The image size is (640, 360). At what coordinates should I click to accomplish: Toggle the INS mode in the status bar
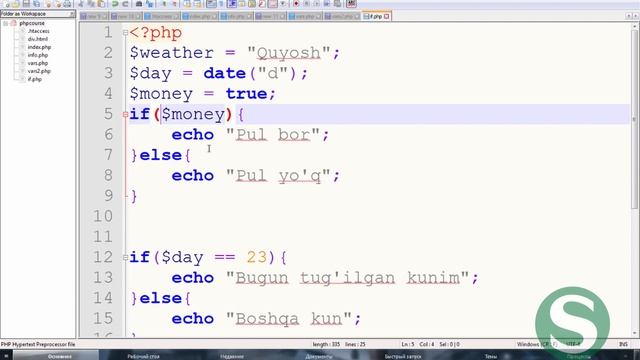pyautogui.click(x=623, y=344)
